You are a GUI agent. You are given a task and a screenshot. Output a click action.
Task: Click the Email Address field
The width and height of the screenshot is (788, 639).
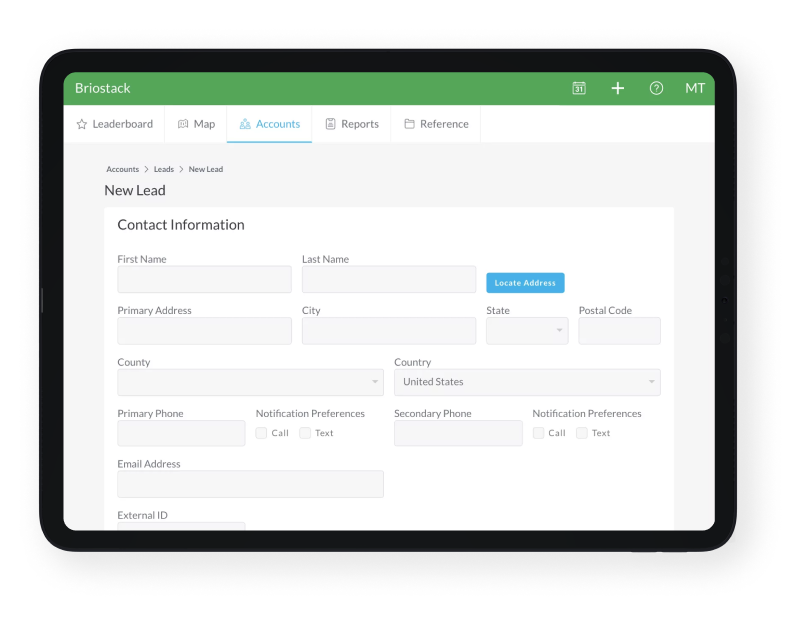pyautogui.click(x=250, y=484)
